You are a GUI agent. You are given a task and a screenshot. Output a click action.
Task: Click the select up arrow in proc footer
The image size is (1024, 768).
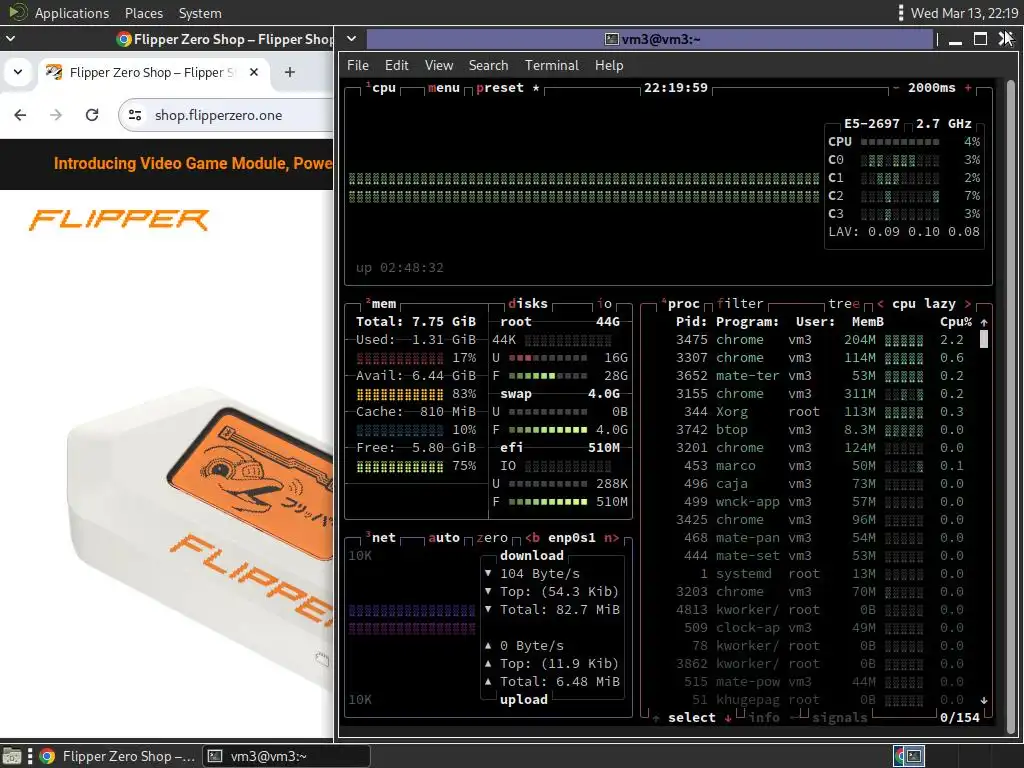tap(656, 718)
